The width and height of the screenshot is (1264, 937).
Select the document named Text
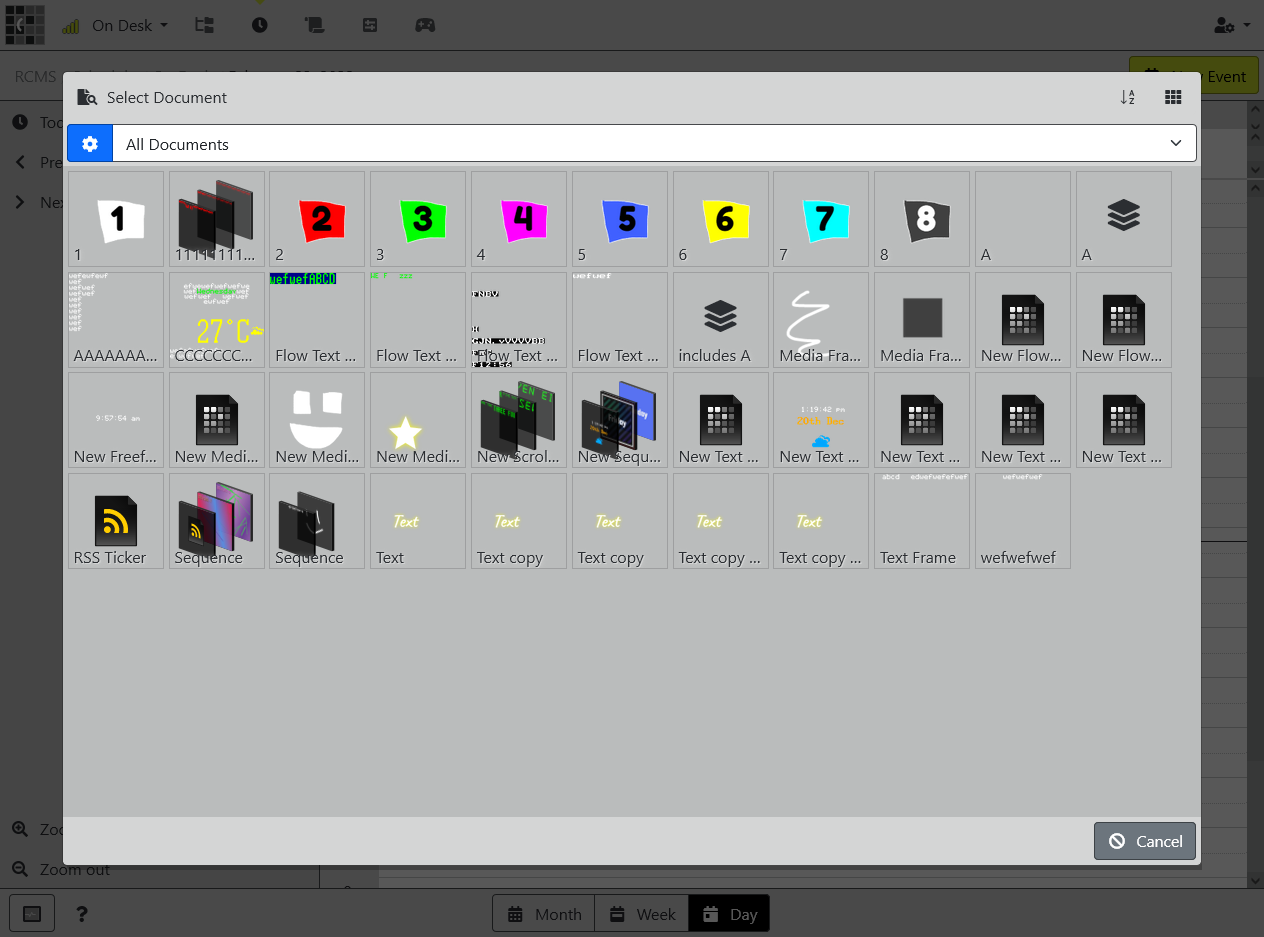click(x=418, y=521)
